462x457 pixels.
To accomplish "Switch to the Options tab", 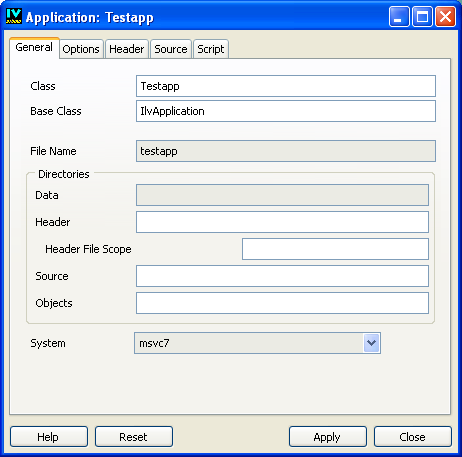I will [81, 49].
